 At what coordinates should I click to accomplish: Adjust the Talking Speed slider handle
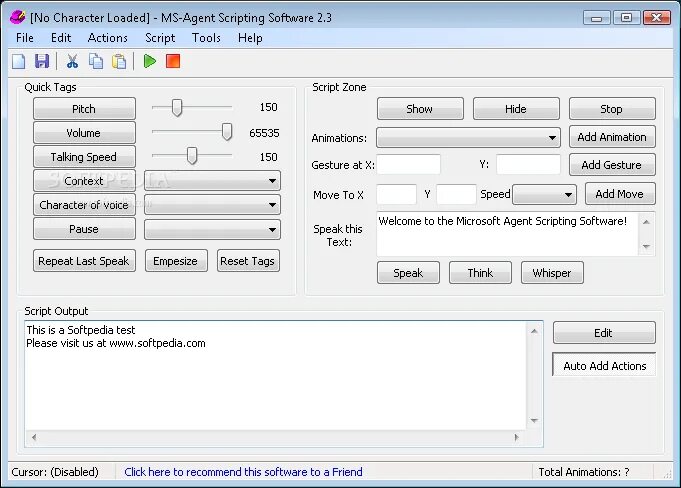192,156
